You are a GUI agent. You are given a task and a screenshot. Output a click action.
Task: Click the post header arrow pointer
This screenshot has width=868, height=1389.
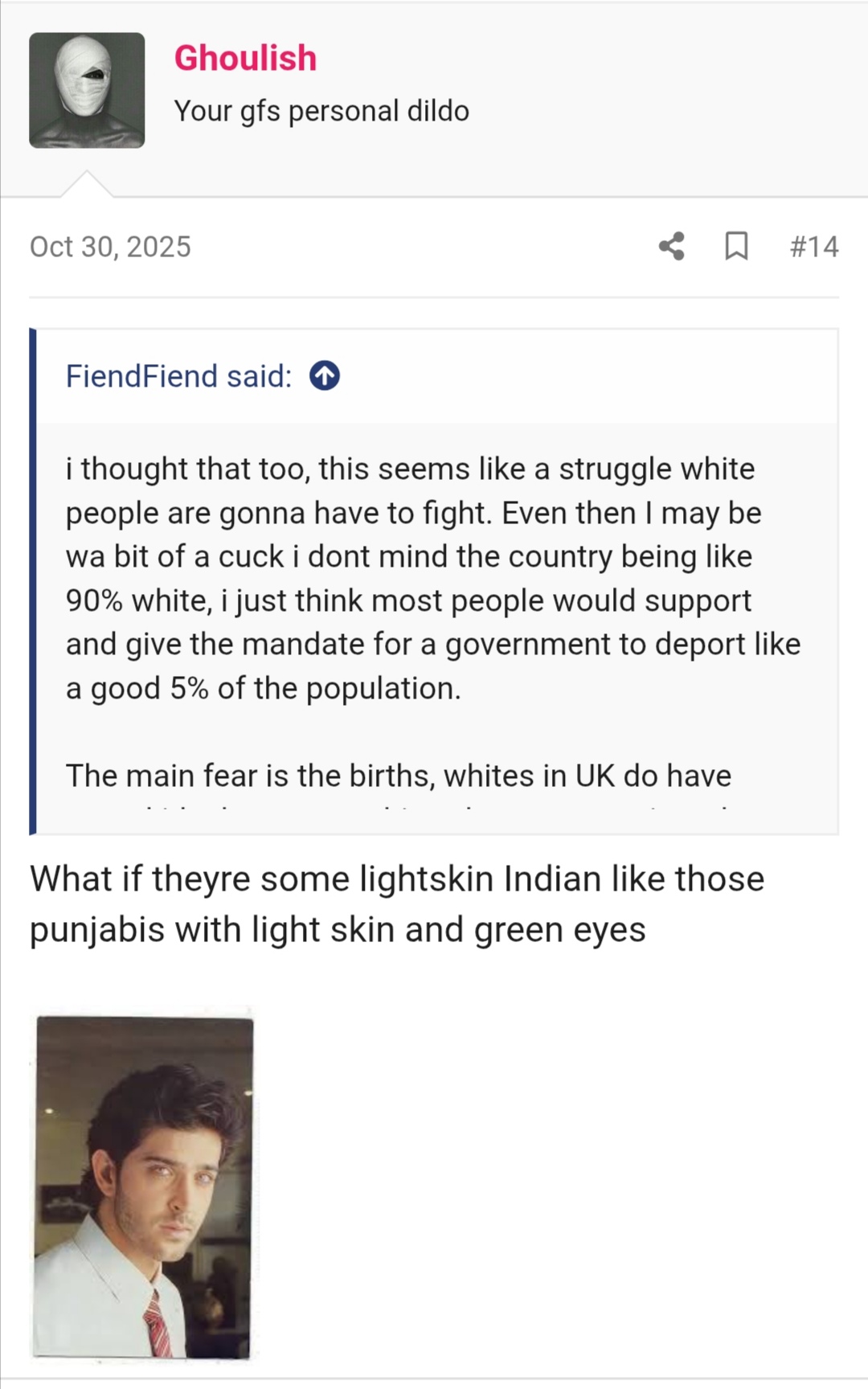tap(87, 185)
